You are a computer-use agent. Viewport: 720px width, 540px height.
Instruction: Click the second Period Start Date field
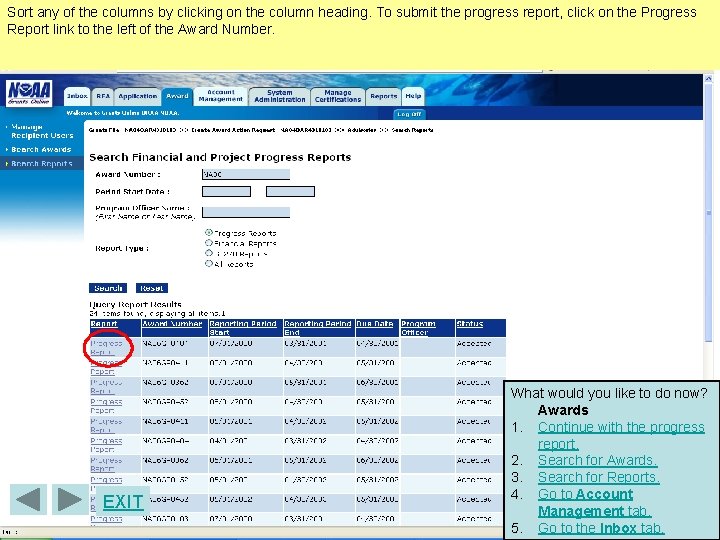(290, 191)
